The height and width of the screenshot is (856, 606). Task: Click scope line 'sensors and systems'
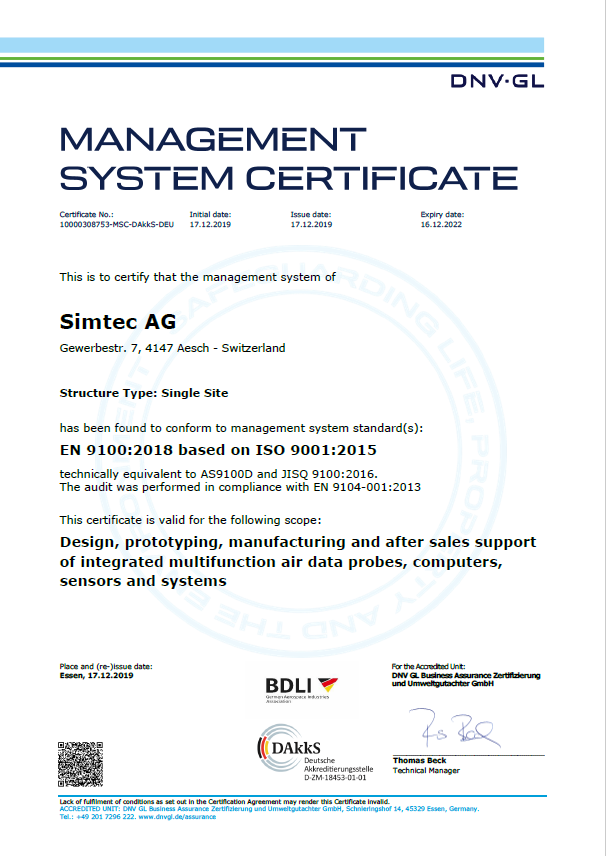click(143, 581)
